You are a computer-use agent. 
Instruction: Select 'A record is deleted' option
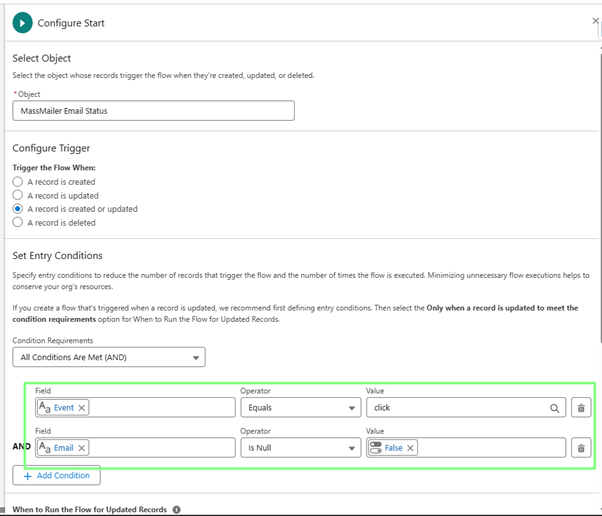click(x=18, y=223)
